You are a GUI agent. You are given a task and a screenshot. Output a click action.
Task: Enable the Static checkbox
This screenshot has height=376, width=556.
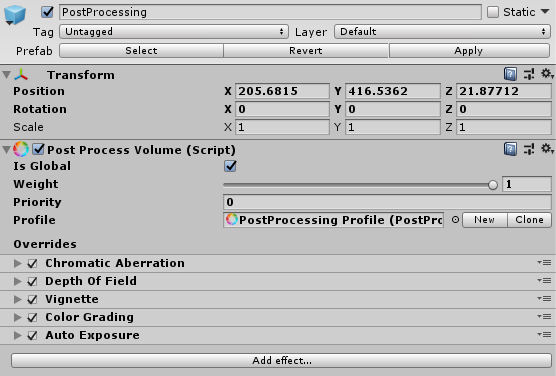[493, 12]
